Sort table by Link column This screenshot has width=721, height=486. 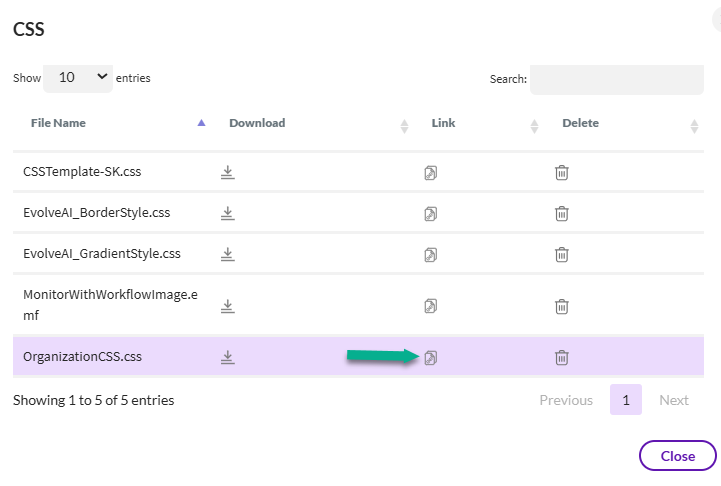click(x=443, y=124)
